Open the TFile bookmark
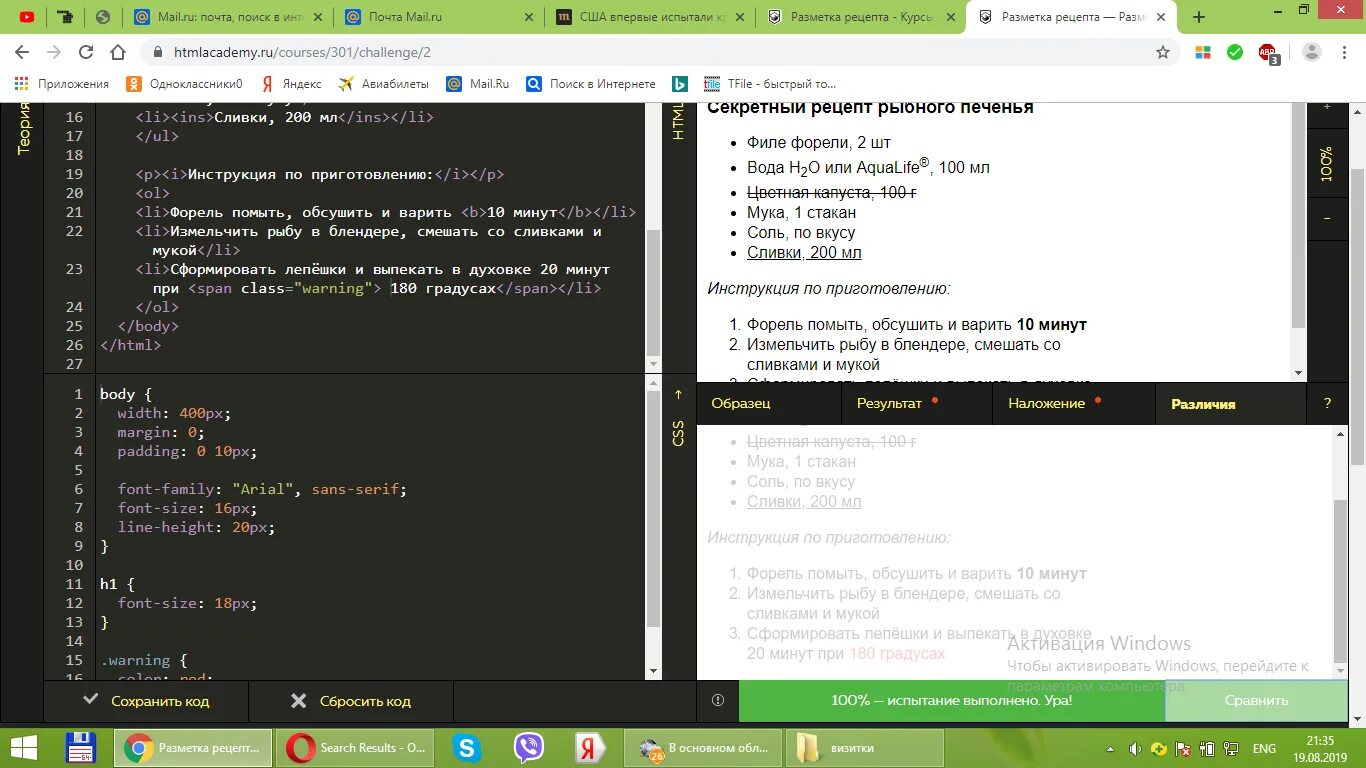Screen dimensions: 1366x768 pos(770,84)
